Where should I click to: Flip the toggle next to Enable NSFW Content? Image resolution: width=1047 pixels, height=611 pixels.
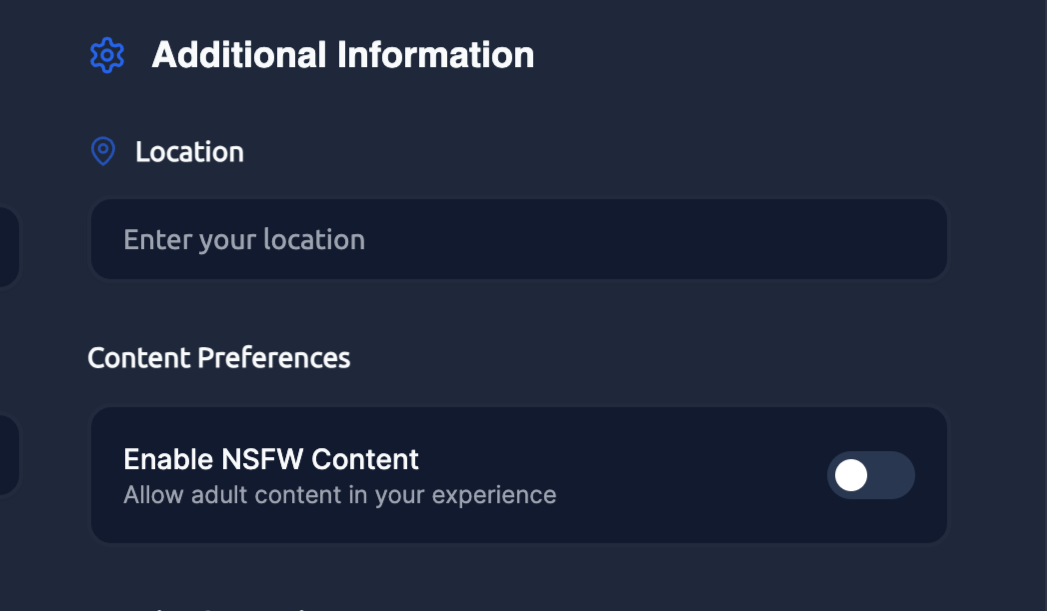[871, 476]
